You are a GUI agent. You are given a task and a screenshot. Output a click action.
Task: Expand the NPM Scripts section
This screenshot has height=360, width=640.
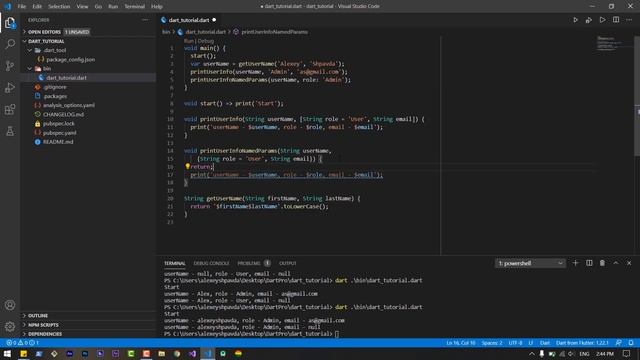tap(43, 325)
